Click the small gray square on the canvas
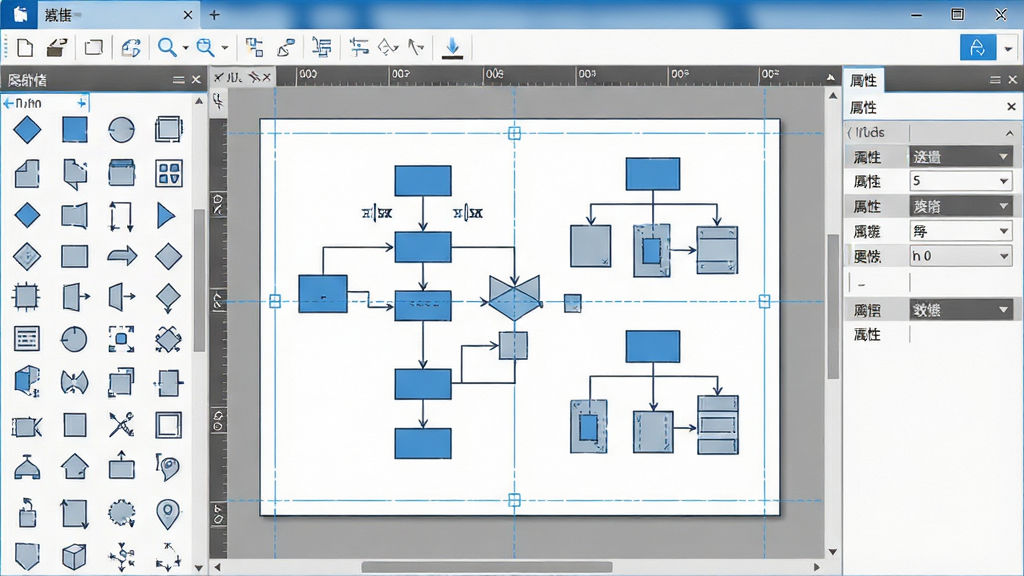Image resolution: width=1024 pixels, height=576 pixels. [573, 303]
